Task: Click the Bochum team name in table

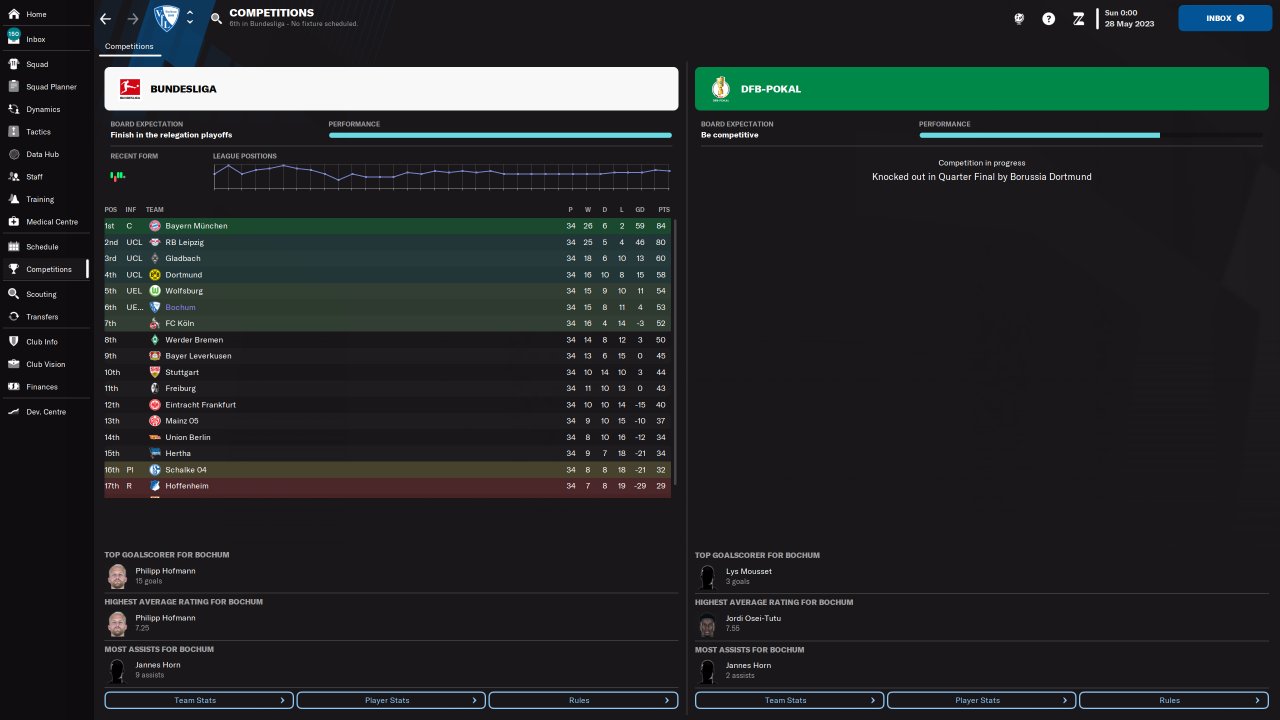Action: (180, 307)
